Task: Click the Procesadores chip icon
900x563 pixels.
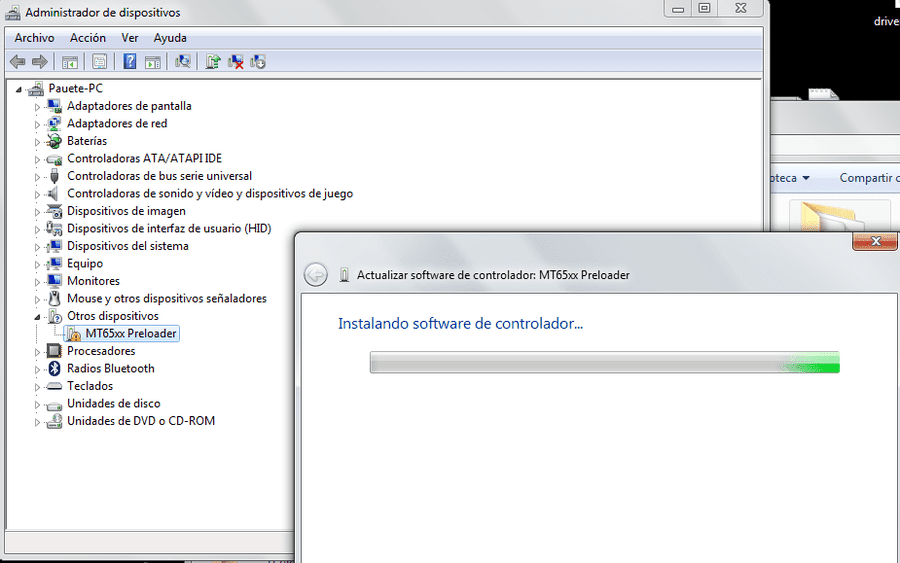Action: [x=55, y=351]
